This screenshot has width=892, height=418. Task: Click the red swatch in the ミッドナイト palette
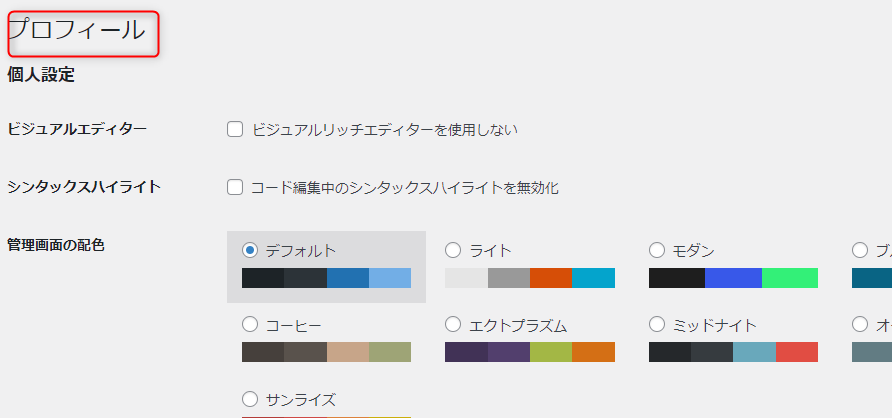(x=797, y=352)
